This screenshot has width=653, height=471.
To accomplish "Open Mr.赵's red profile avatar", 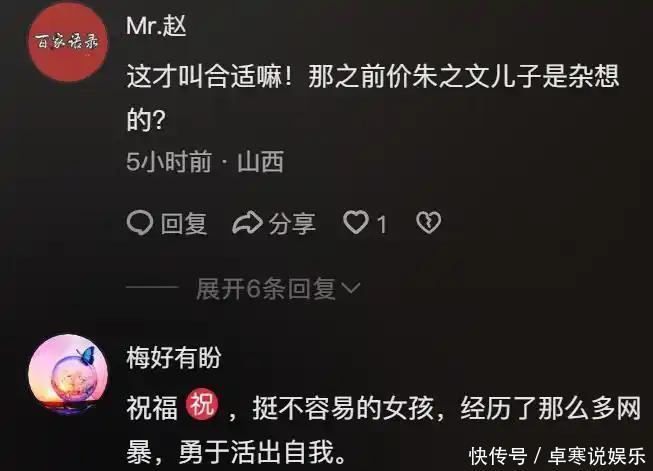I will coord(68,42).
